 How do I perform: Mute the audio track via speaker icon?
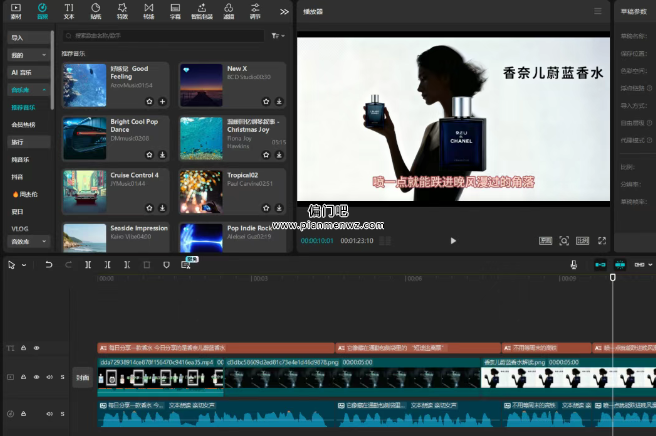(x=49, y=413)
